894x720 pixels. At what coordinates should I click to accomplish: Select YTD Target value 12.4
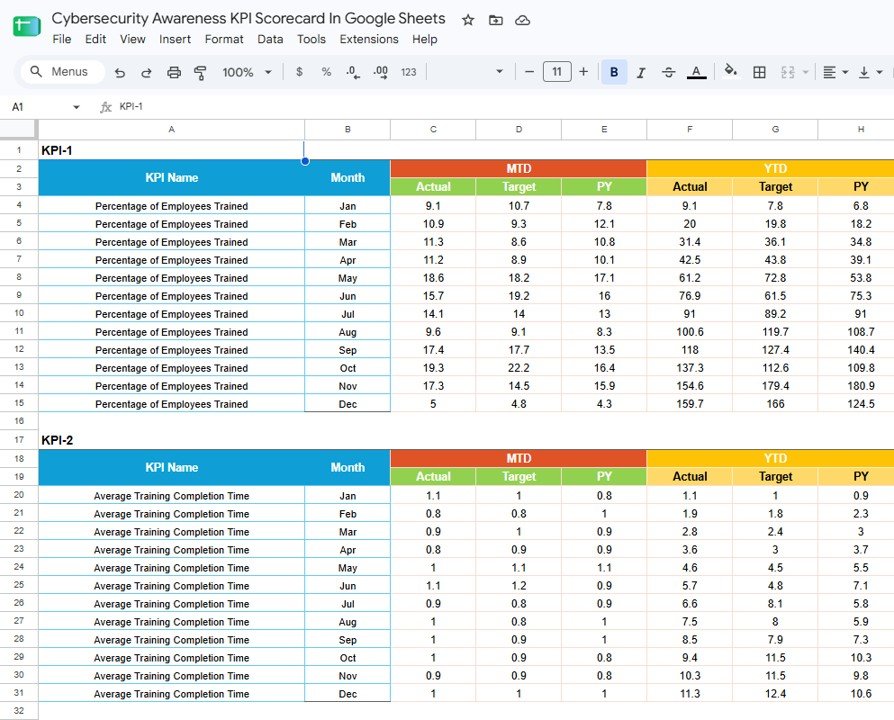[775, 694]
